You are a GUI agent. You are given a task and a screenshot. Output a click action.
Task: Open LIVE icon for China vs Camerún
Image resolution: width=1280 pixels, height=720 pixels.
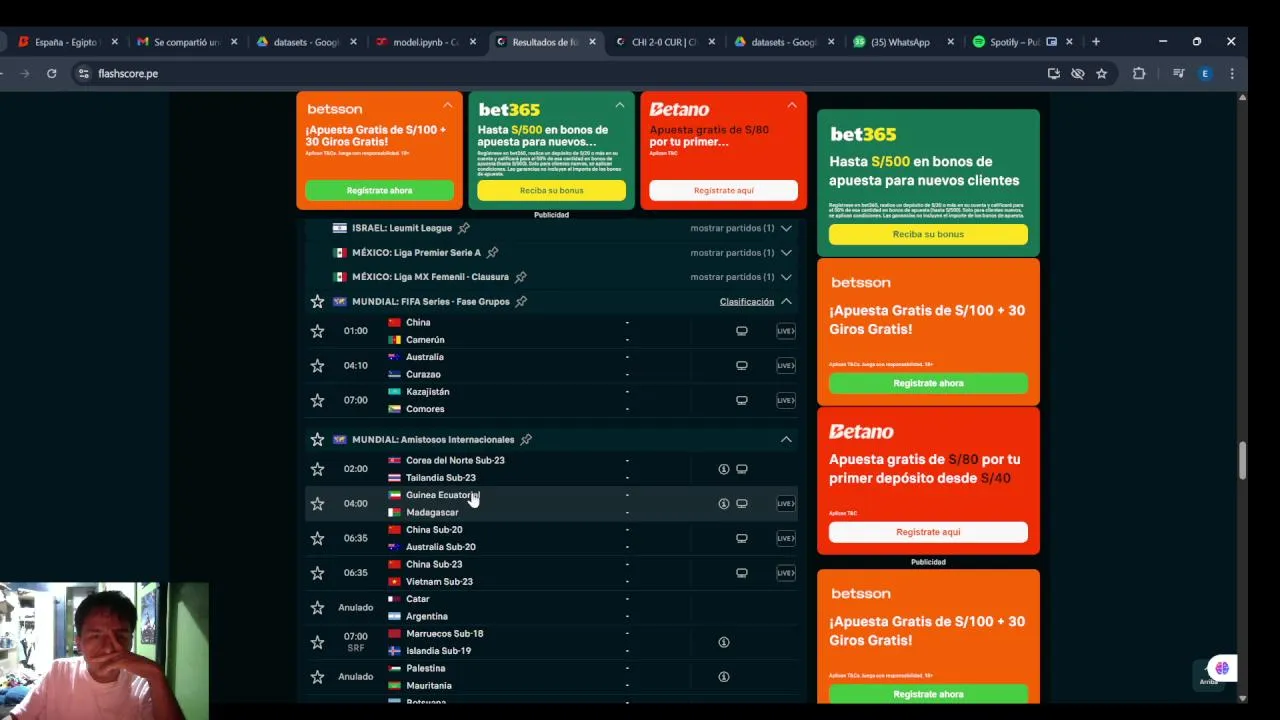point(786,331)
